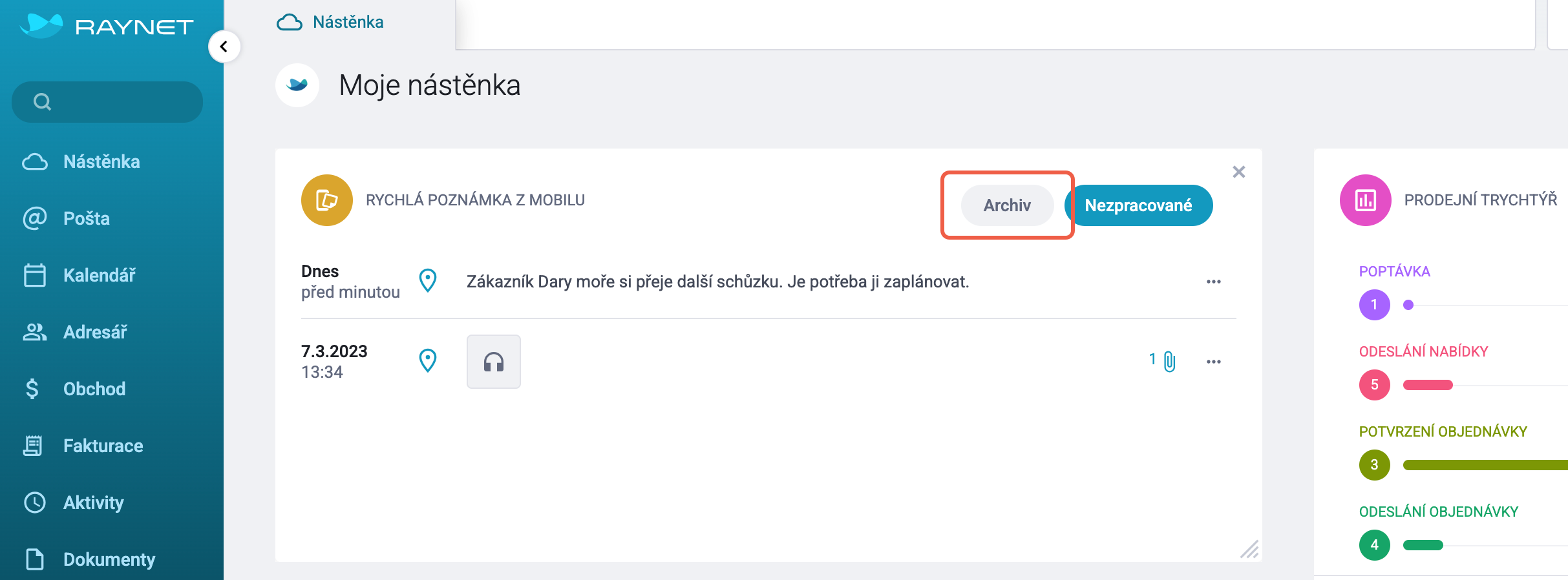Open Kalendář in the sidebar
The image size is (1568, 580).
tap(100, 275)
